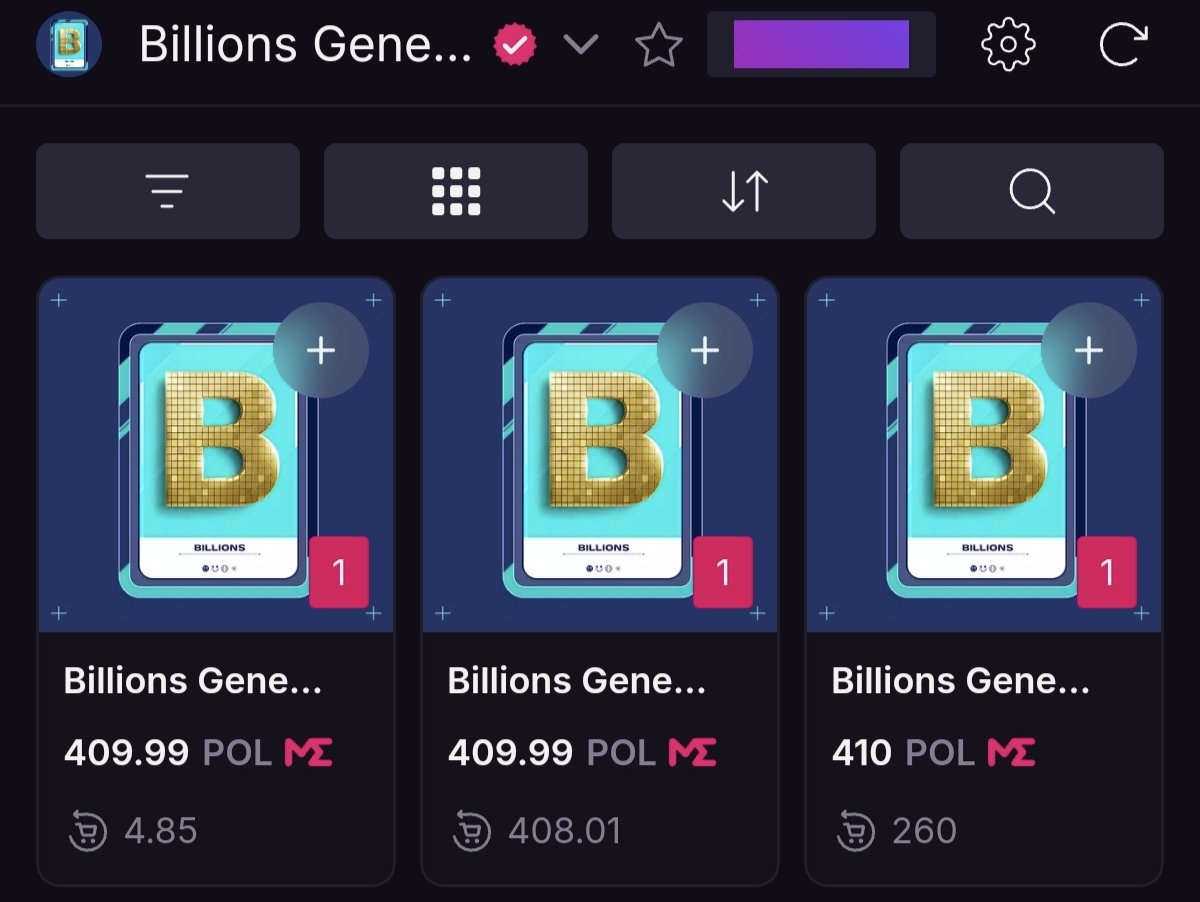Click the pink verified badge
This screenshot has width=1200, height=902.
point(515,44)
